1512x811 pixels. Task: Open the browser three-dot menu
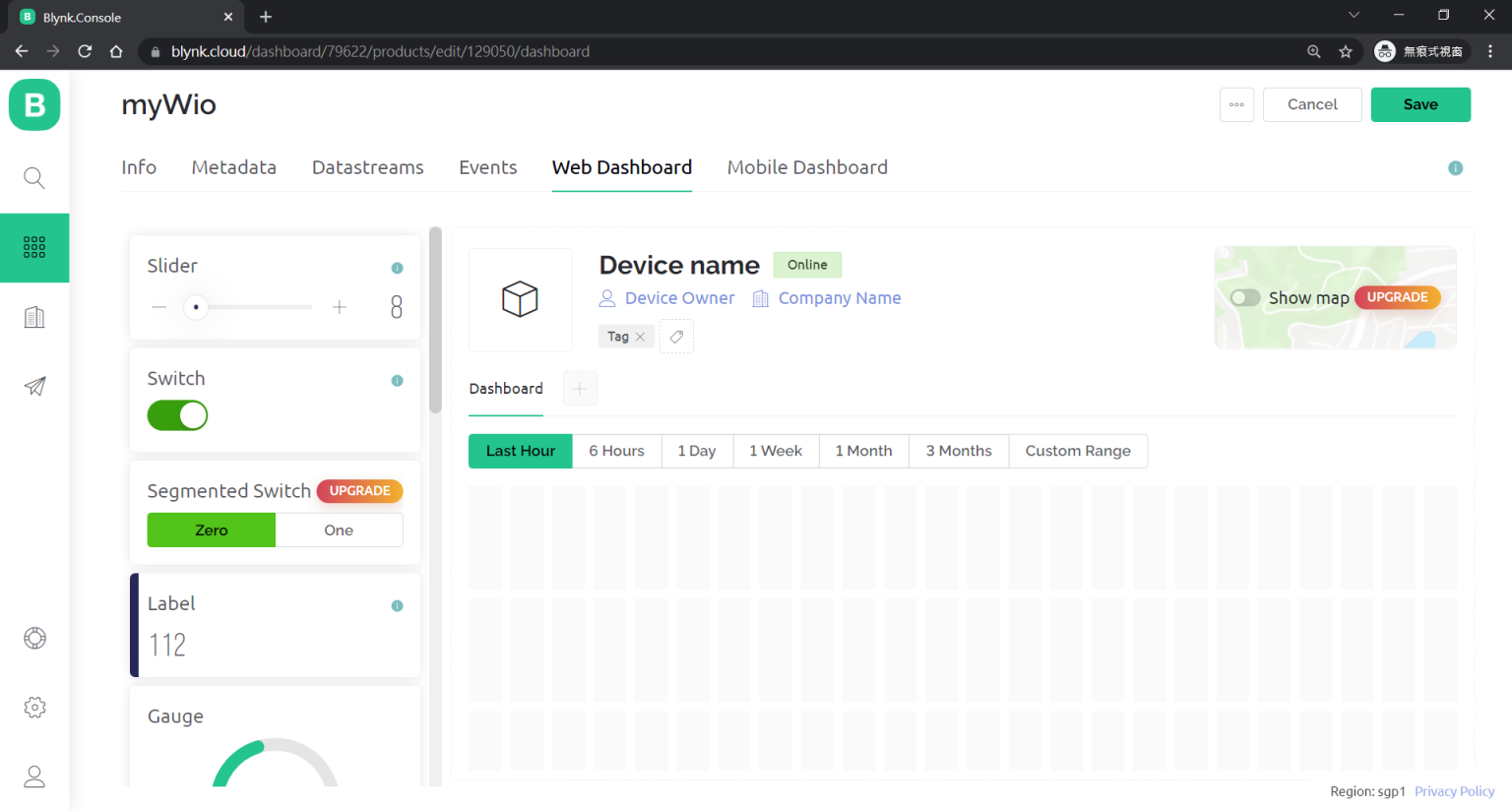[1490, 51]
